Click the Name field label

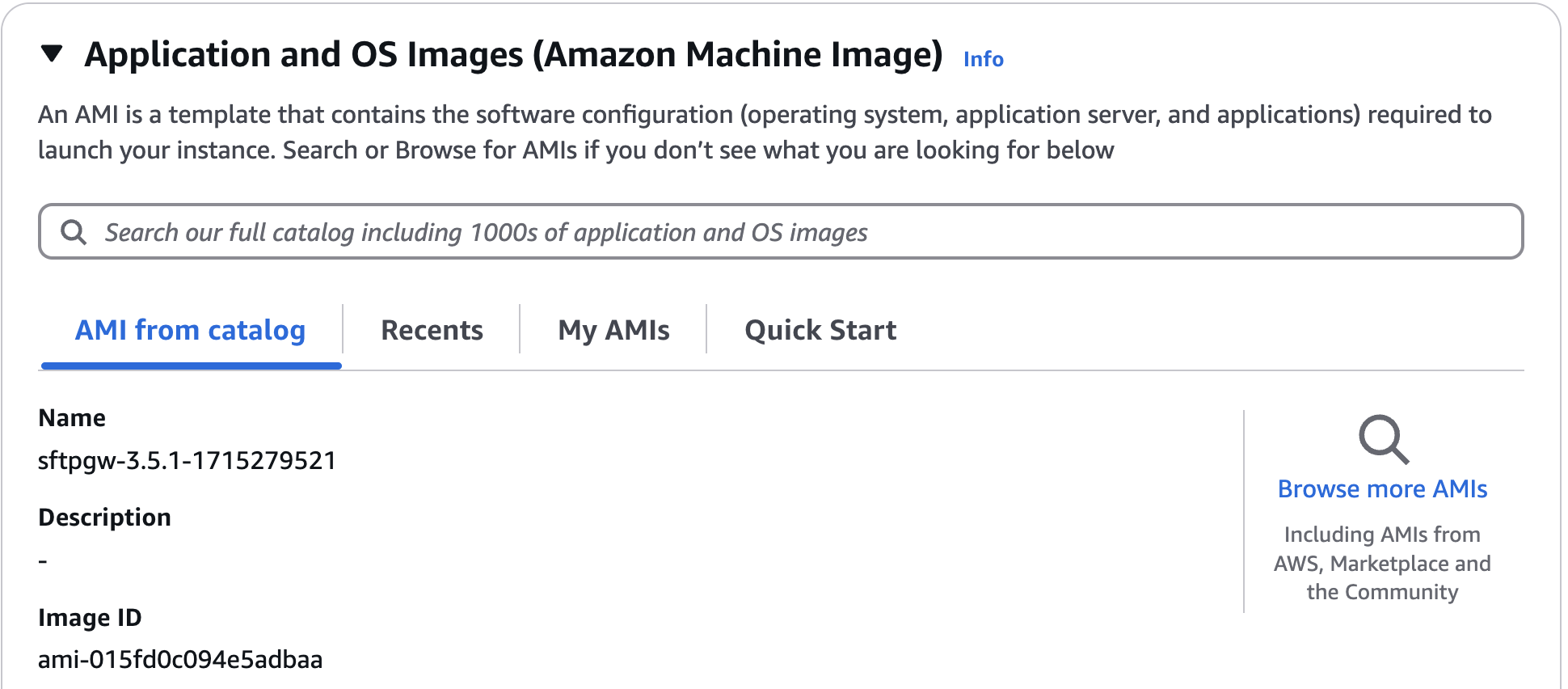(x=72, y=418)
